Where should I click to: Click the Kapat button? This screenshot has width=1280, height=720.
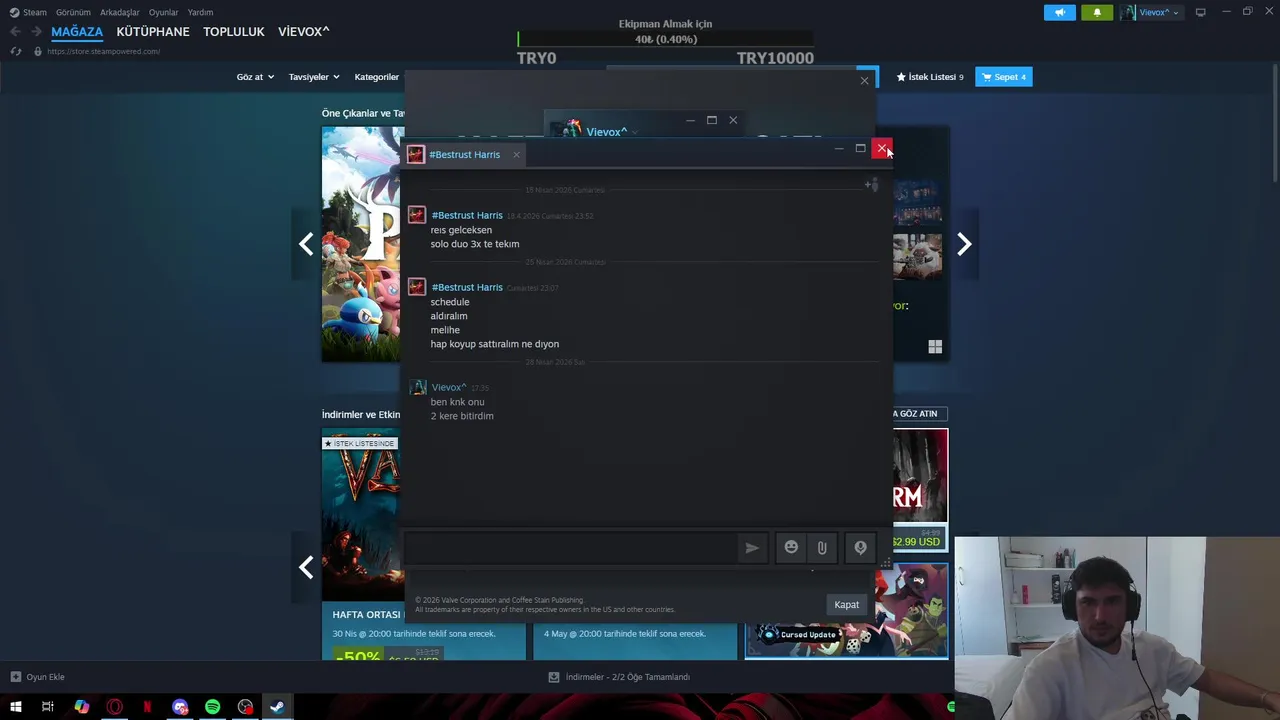click(x=847, y=605)
